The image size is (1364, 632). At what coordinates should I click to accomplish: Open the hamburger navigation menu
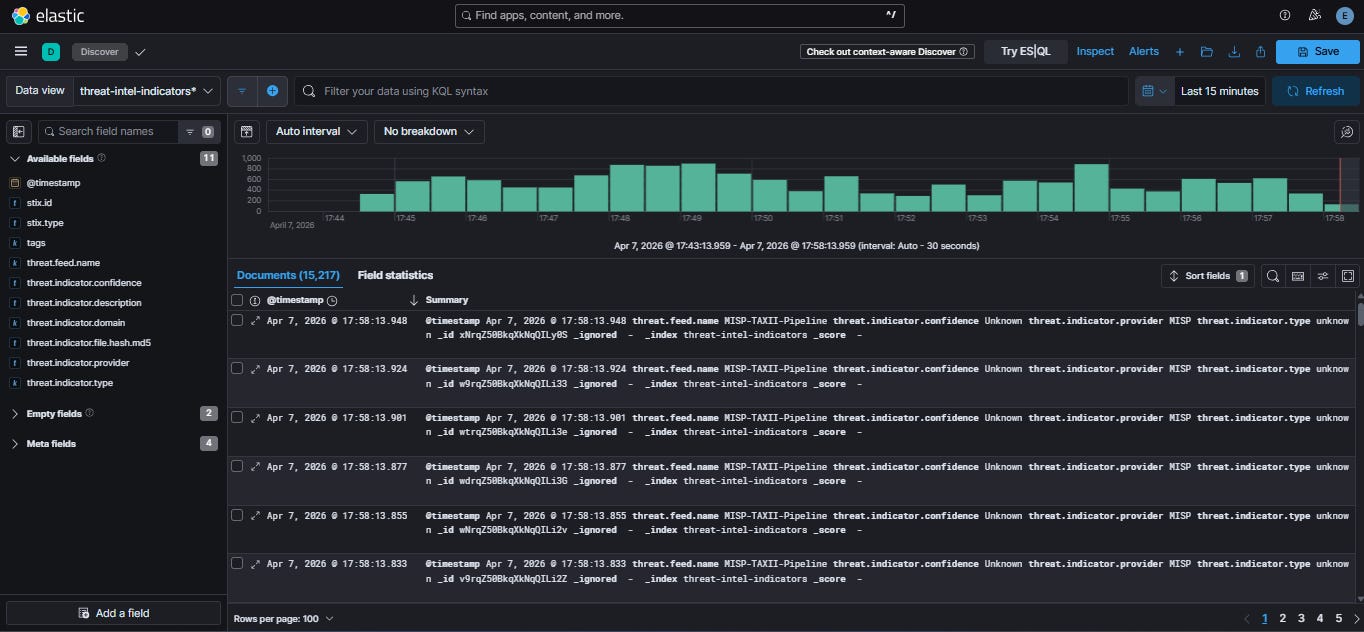tap(21, 51)
